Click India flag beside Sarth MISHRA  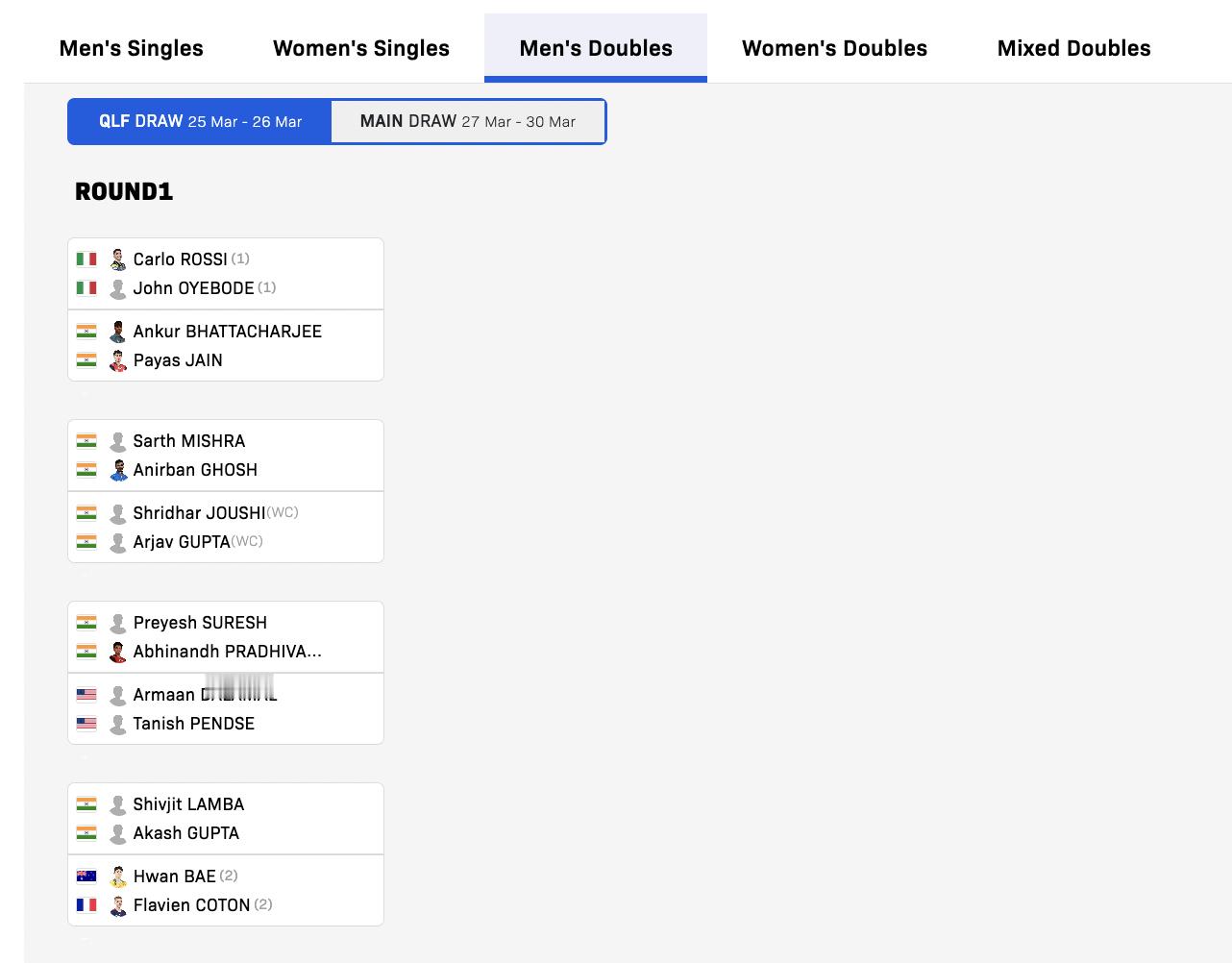click(x=86, y=440)
